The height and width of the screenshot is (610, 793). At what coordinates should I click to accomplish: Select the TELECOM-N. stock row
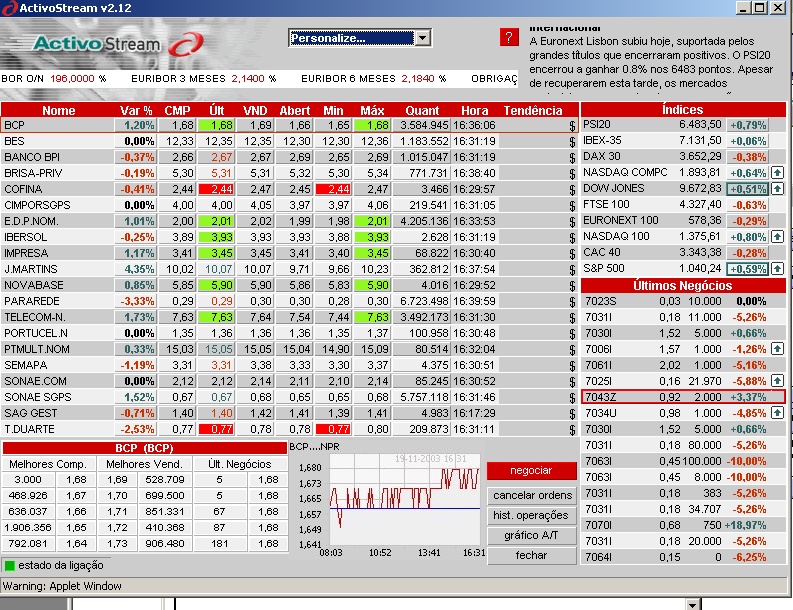point(289,317)
